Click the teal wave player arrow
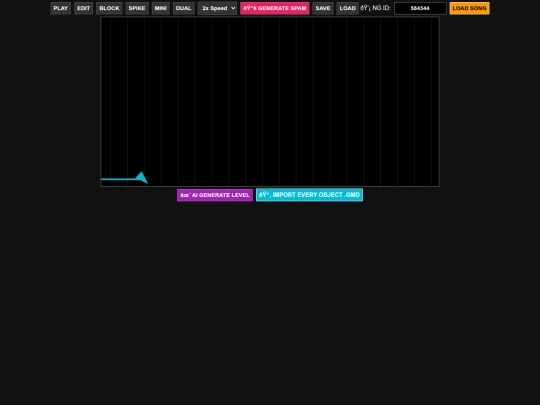The width and height of the screenshot is (540, 405). (142, 178)
